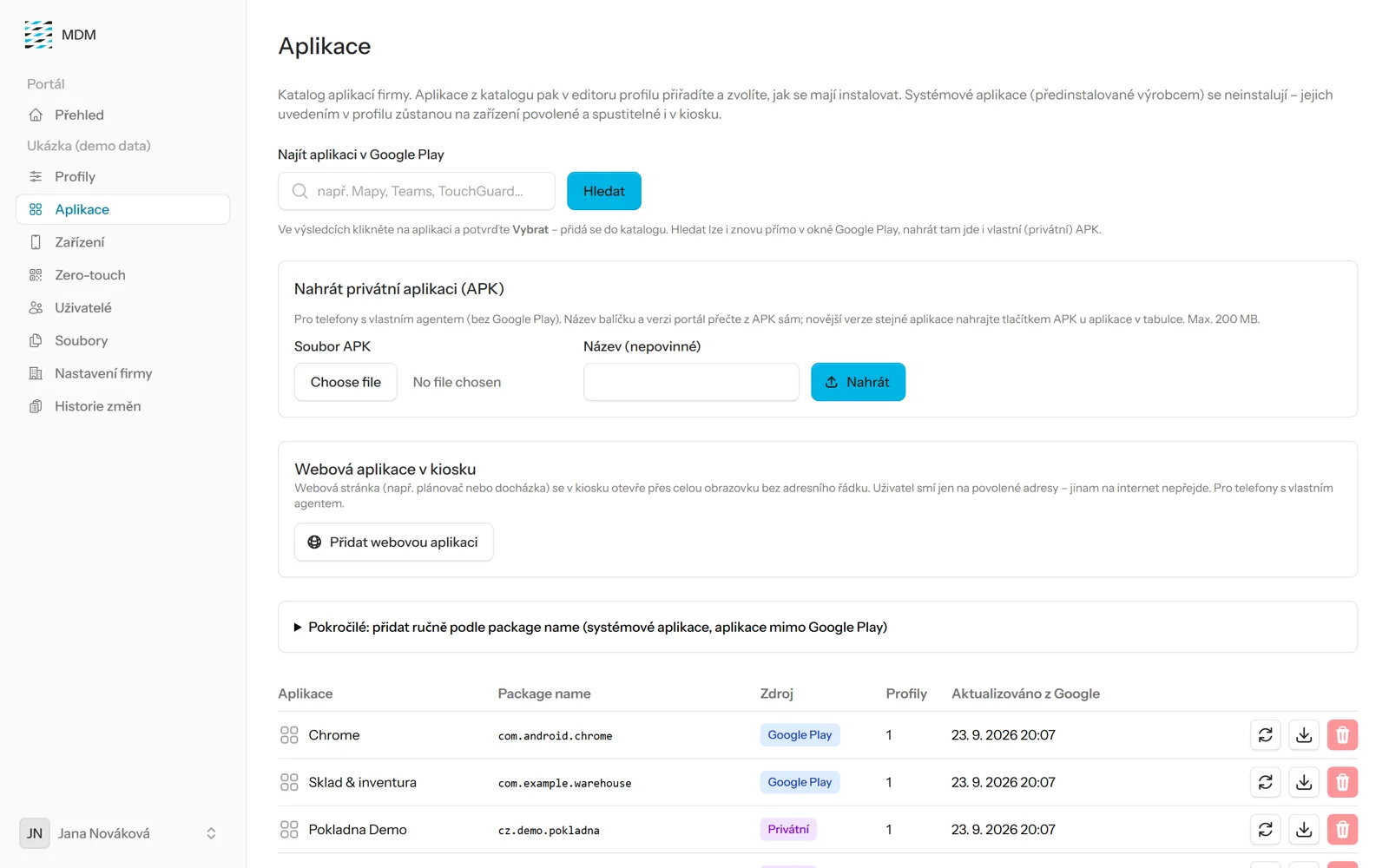This screenshot has width=1389, height=868.
Task: Delete Pokladna Demo app
Action: coord(1342,830)
